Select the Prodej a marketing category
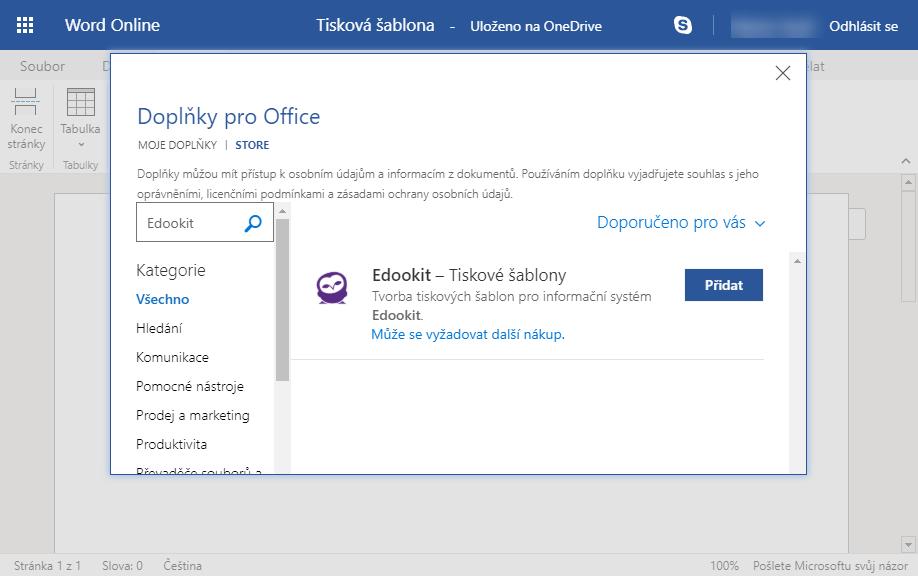Image resolution: width=918 pixels, height=576 pixels. 193,416
